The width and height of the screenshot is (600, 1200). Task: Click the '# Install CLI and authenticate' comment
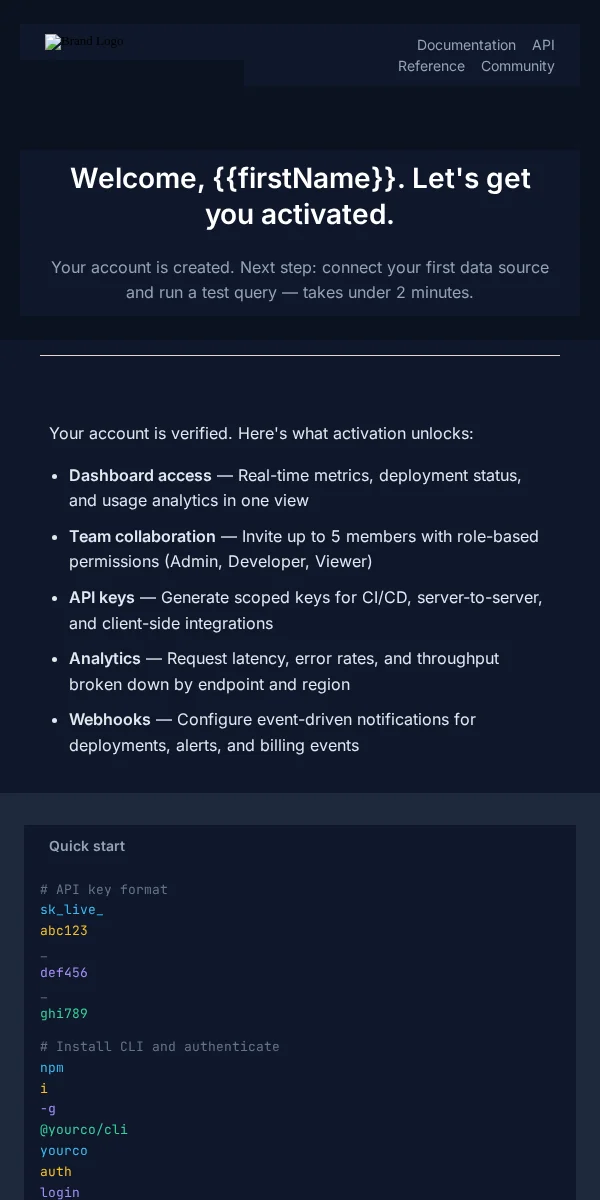[160, 1046]
